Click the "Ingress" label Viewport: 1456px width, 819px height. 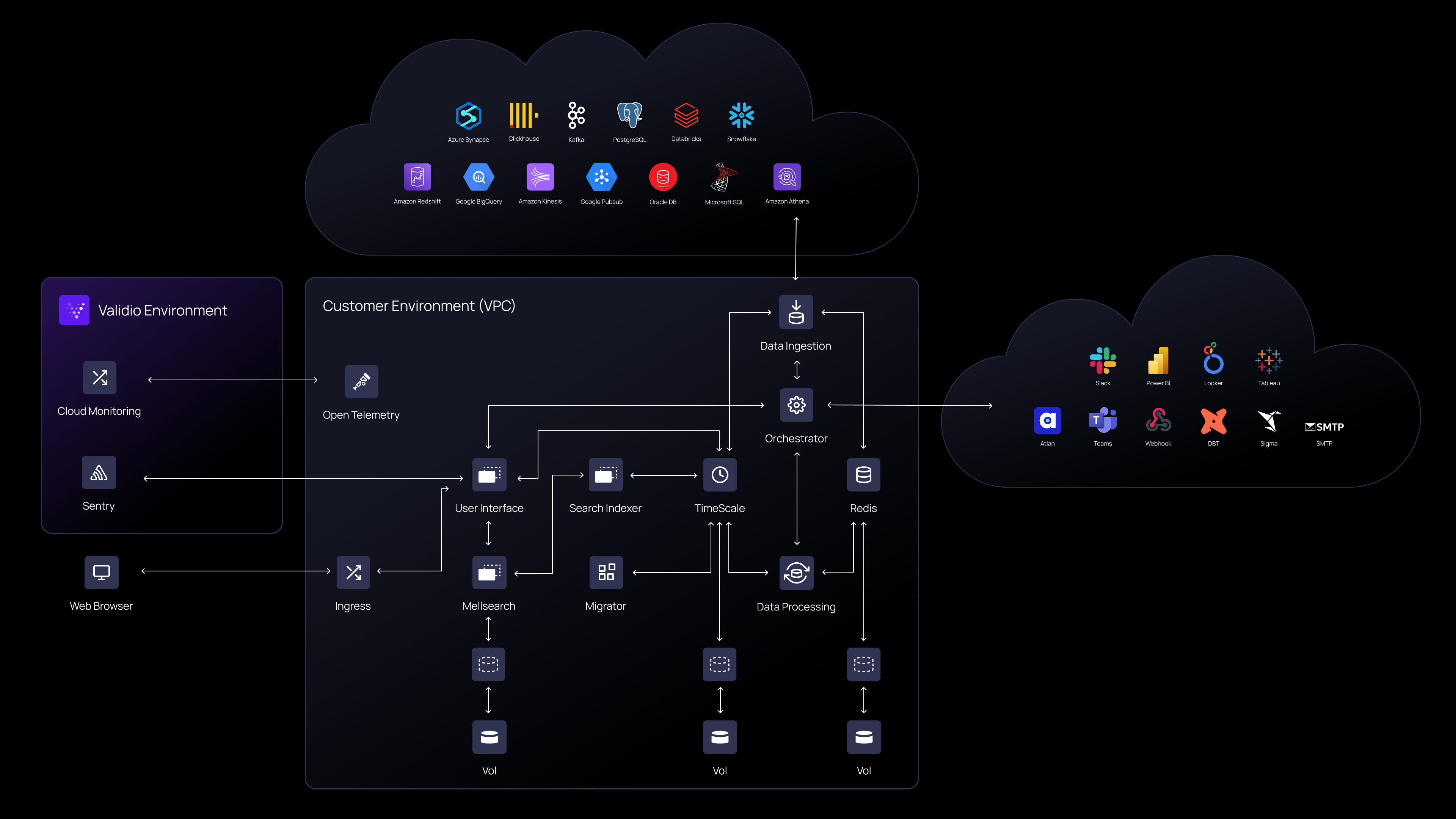[x=353, y=606]
